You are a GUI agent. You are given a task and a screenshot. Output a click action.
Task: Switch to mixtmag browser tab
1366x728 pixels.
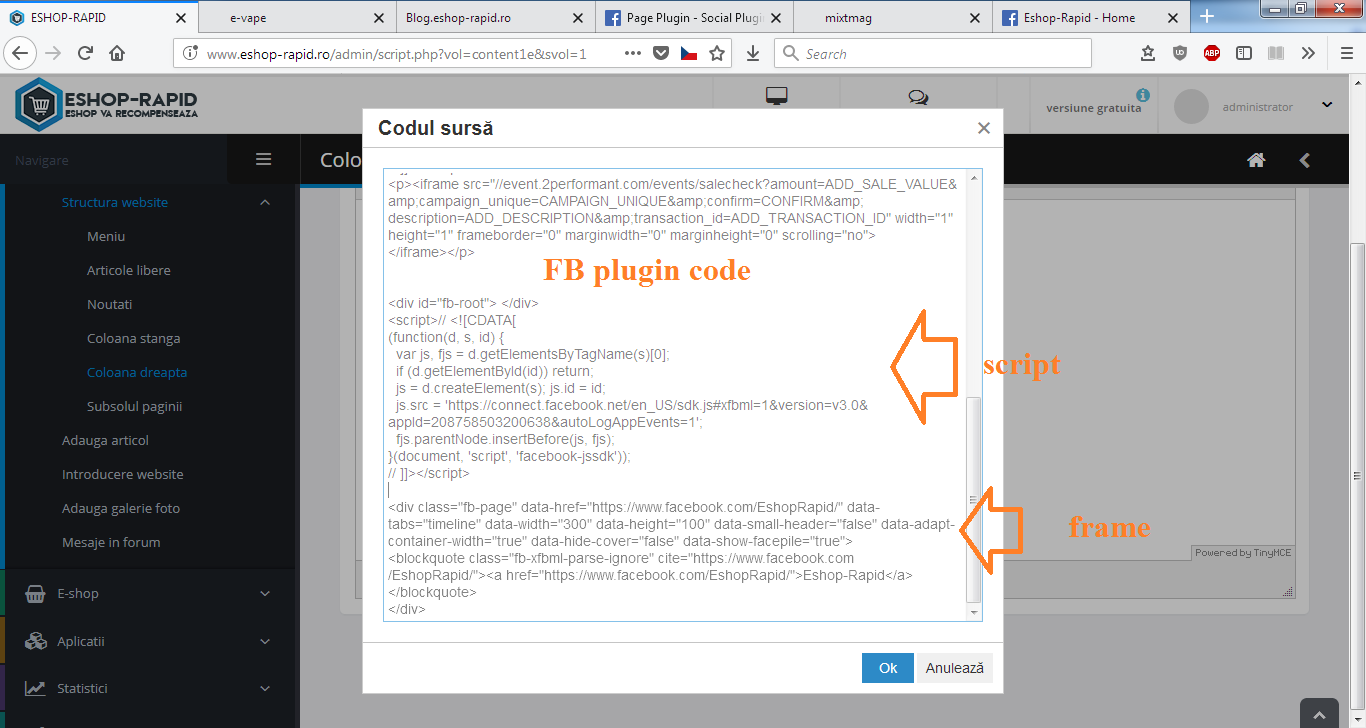(x=893, y=17)
